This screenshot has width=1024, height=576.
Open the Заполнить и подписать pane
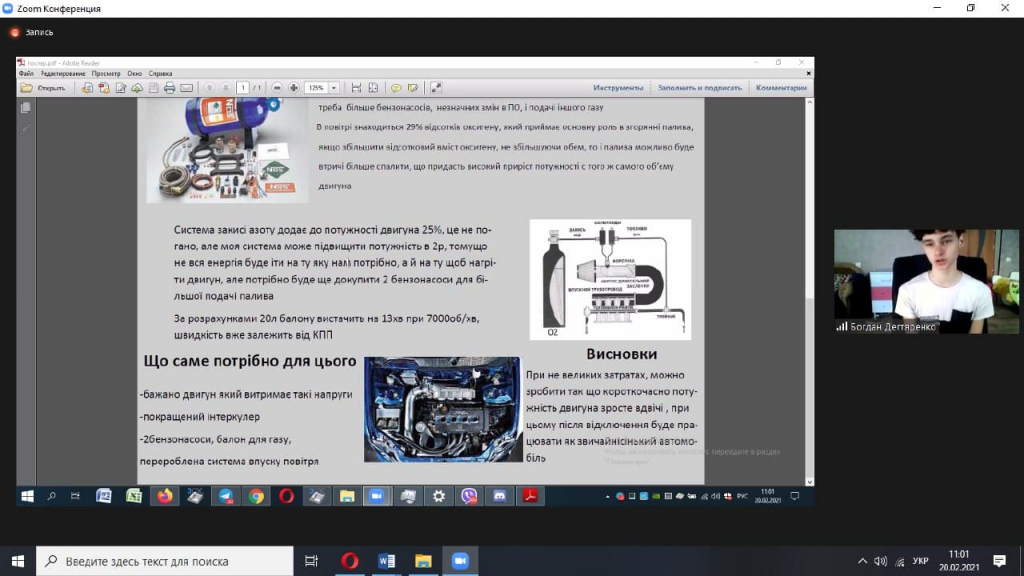tap(699, 88)
